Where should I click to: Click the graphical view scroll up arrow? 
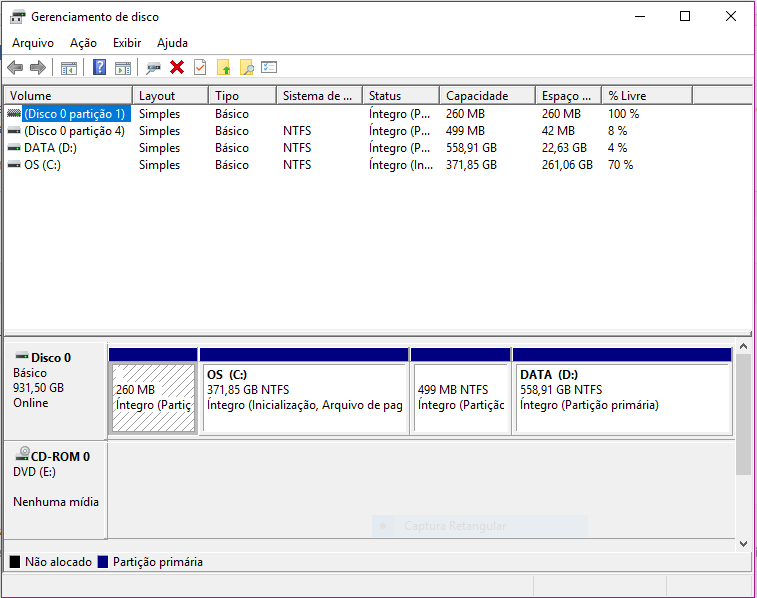click(743, 347)
